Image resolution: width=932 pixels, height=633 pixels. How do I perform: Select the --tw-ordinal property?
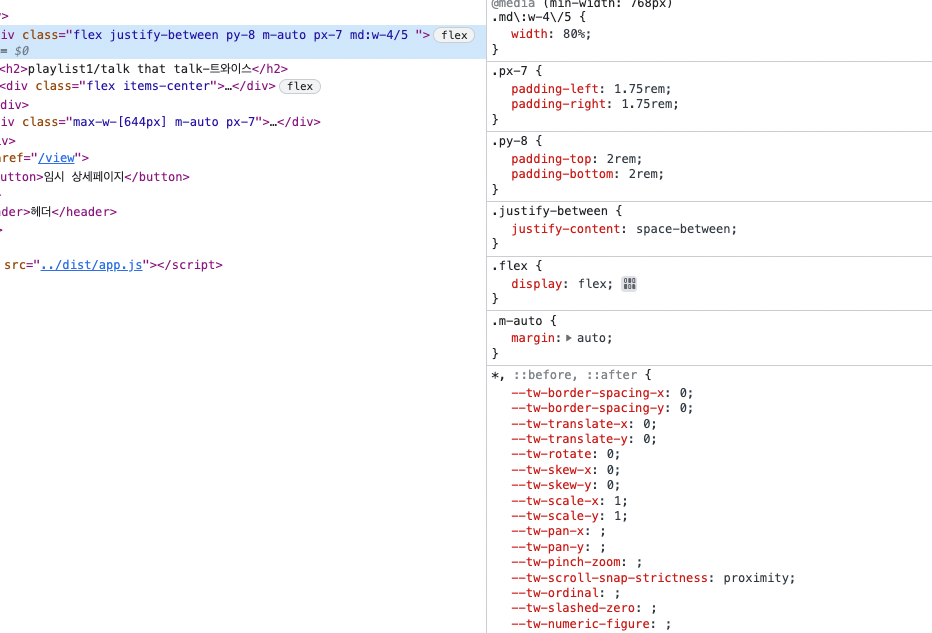pos(555,593)
